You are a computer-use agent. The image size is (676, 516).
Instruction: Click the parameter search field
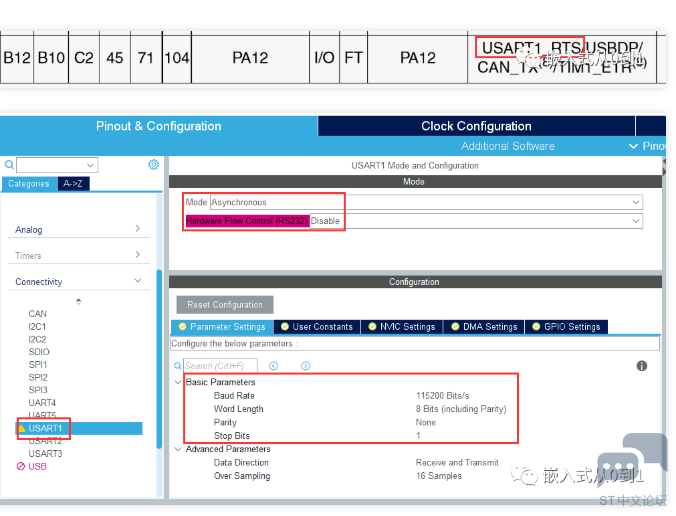pos(220,366)
